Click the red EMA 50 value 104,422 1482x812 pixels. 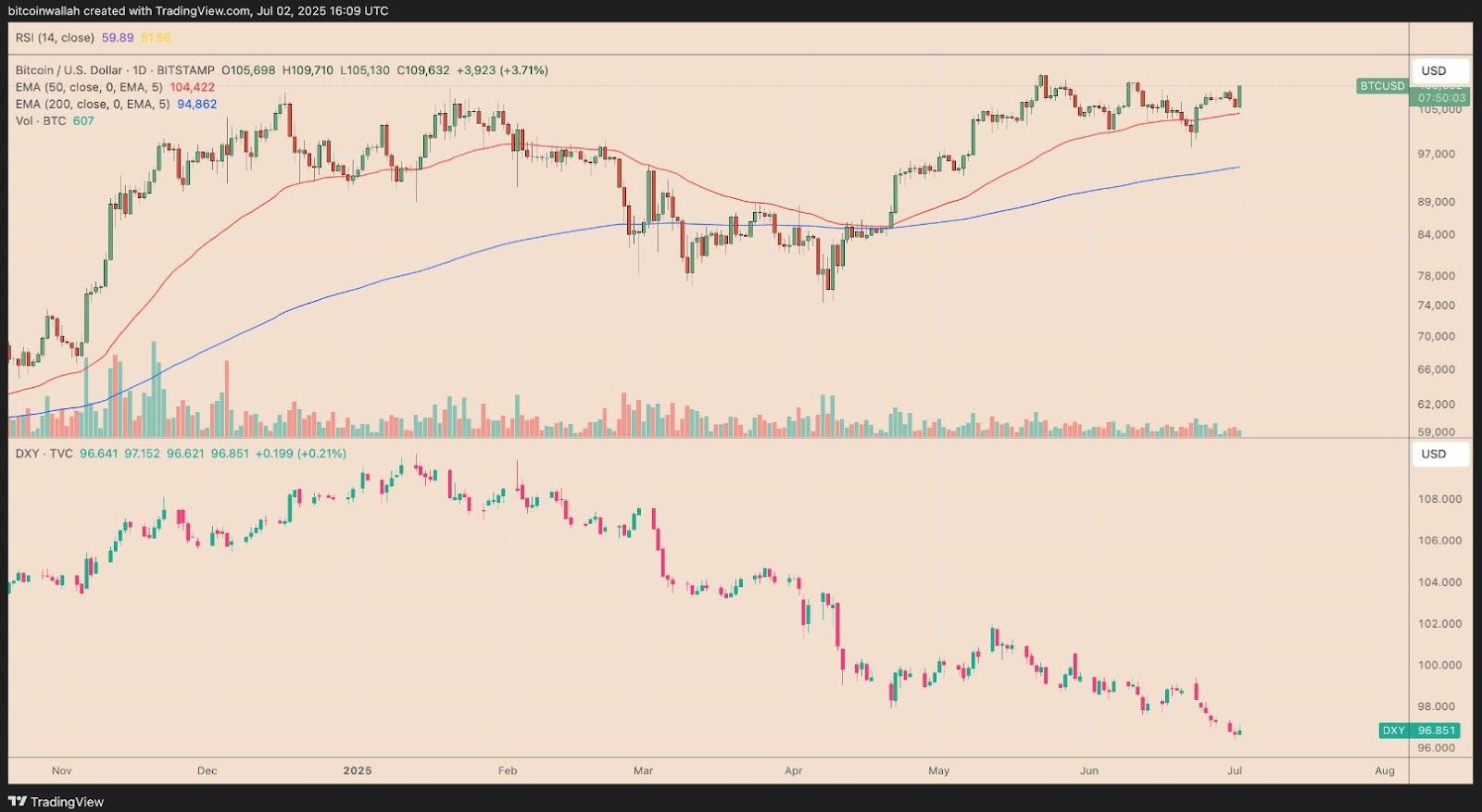[x=192, y=87]
